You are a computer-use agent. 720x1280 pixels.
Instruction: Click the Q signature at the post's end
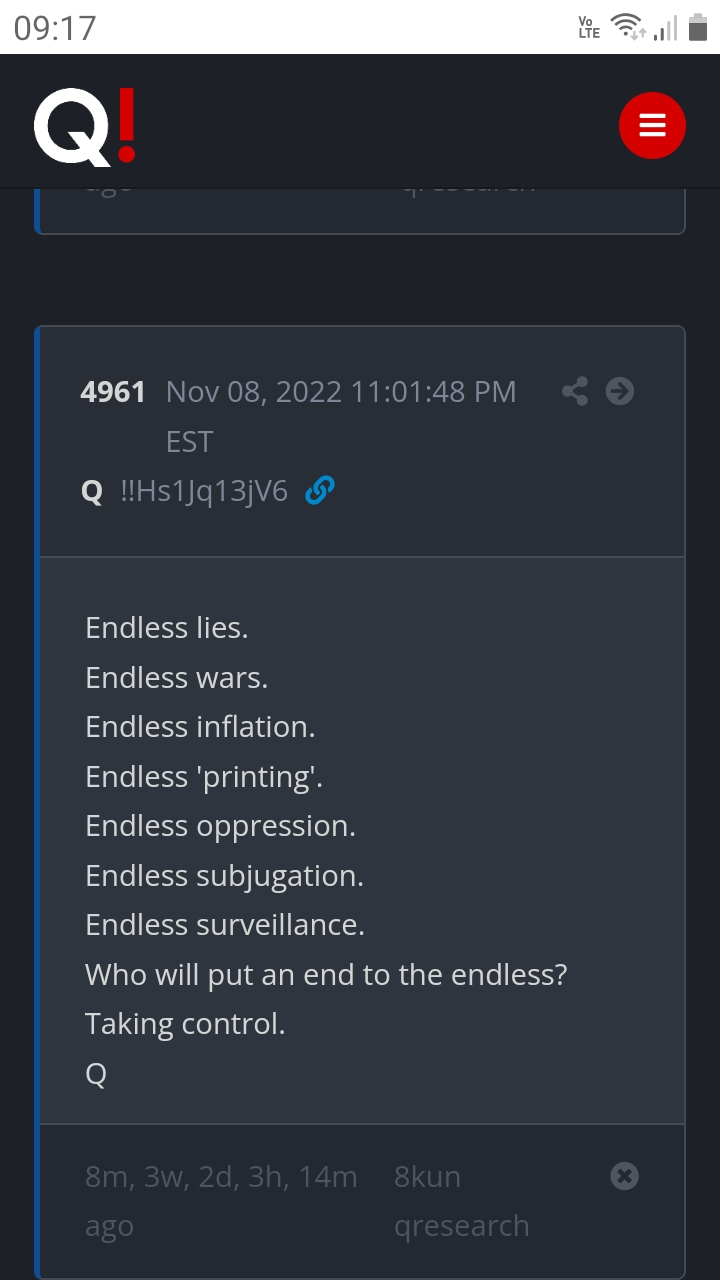click(95, 1074)
